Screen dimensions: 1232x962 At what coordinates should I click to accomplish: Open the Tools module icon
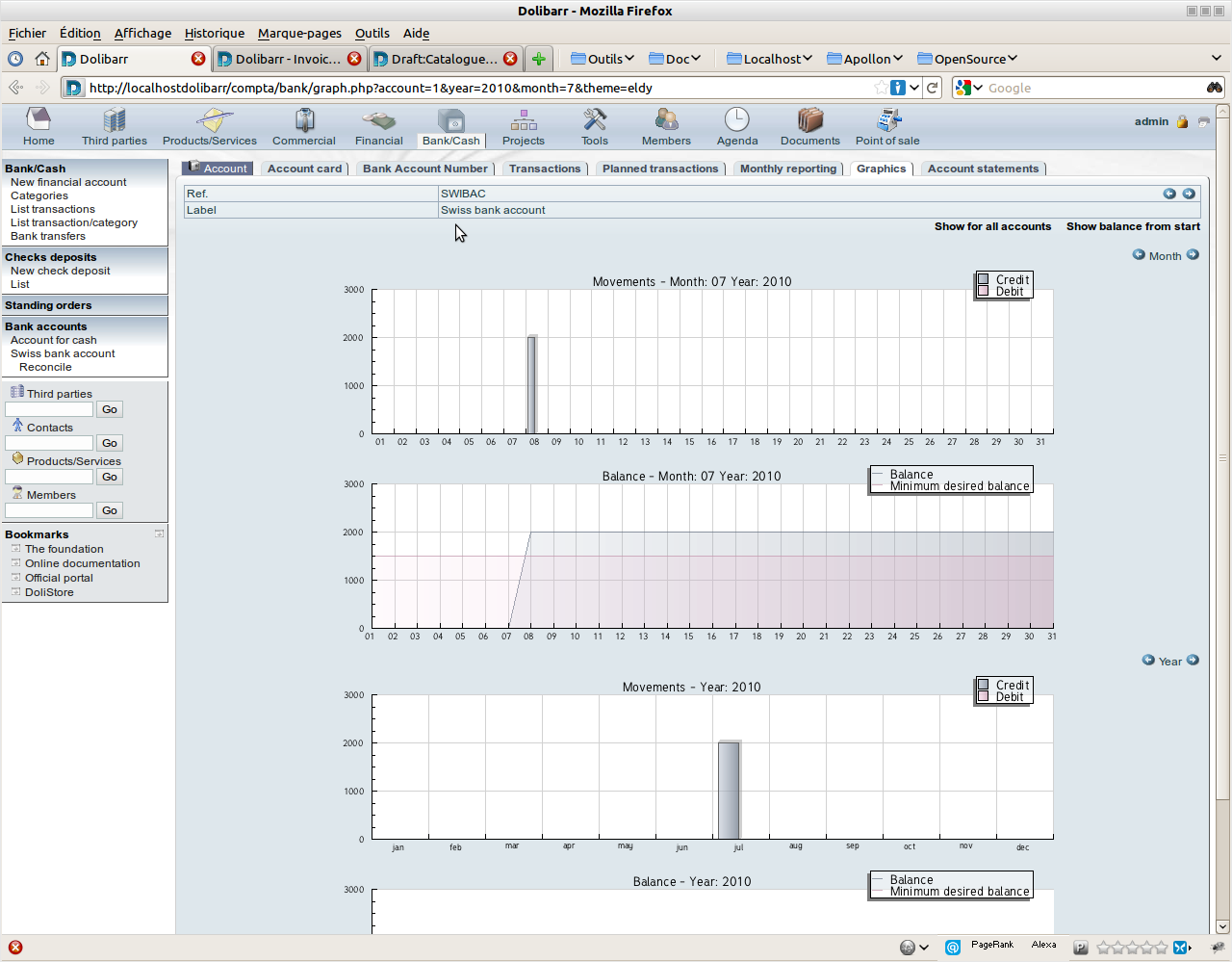tap(595, 119)
